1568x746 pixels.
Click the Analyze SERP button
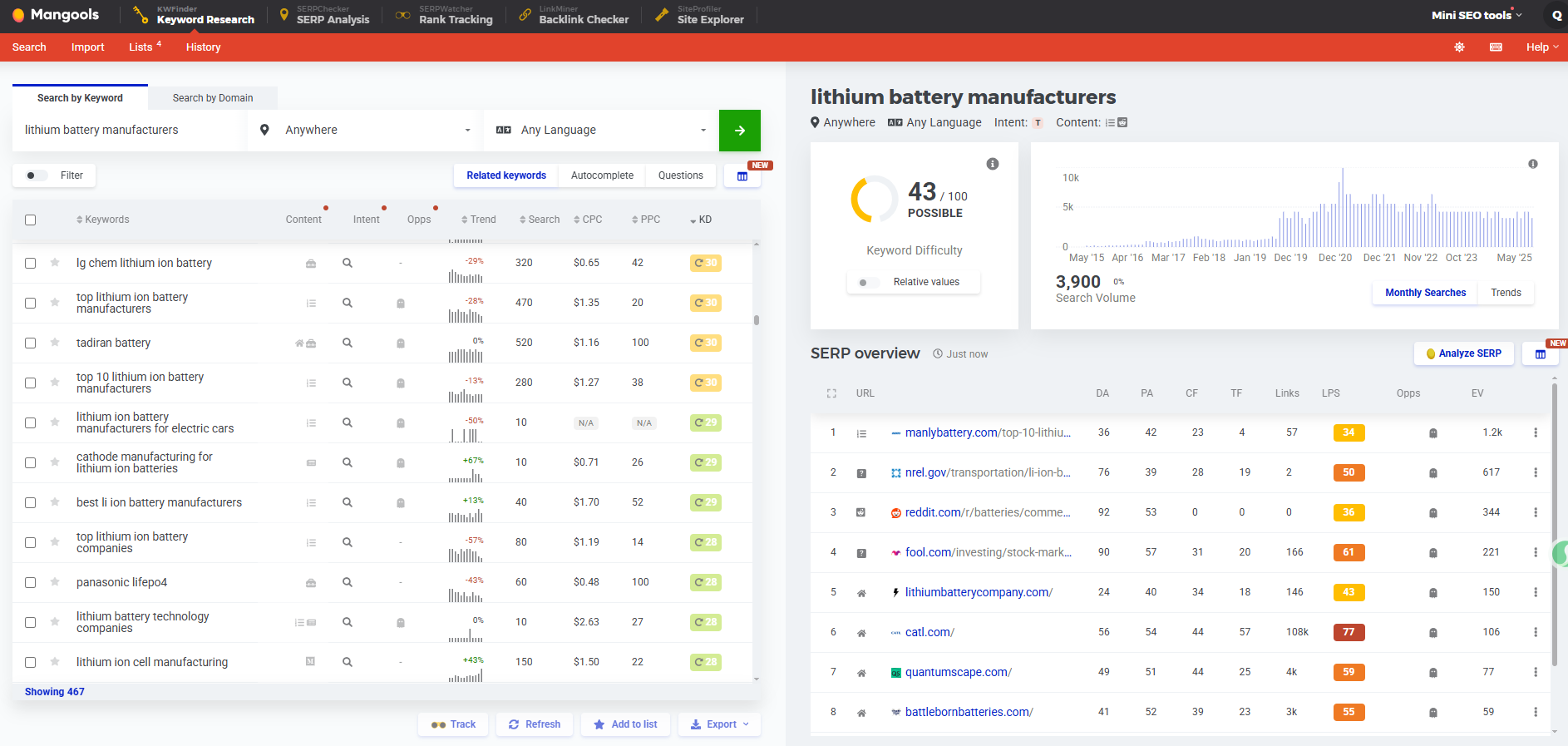pos(1464,353)
